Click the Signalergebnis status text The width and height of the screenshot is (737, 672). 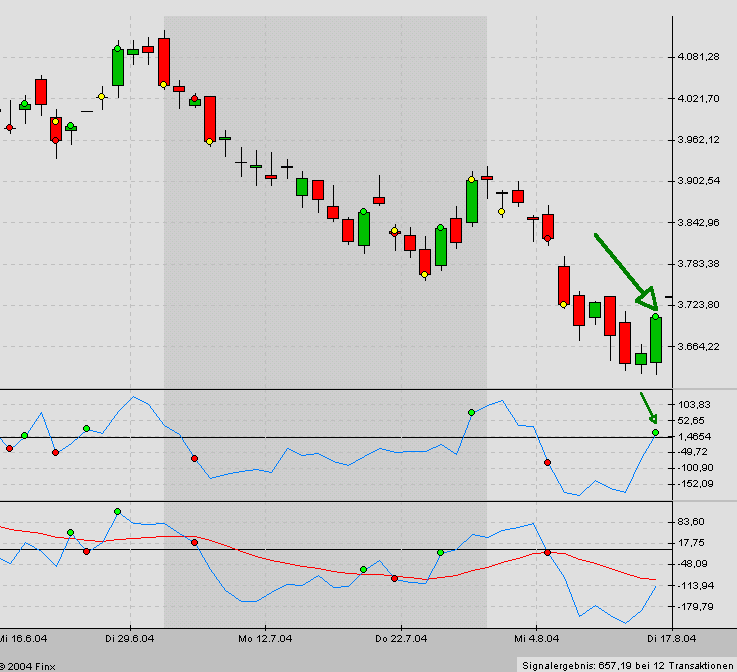click(627, 665)
